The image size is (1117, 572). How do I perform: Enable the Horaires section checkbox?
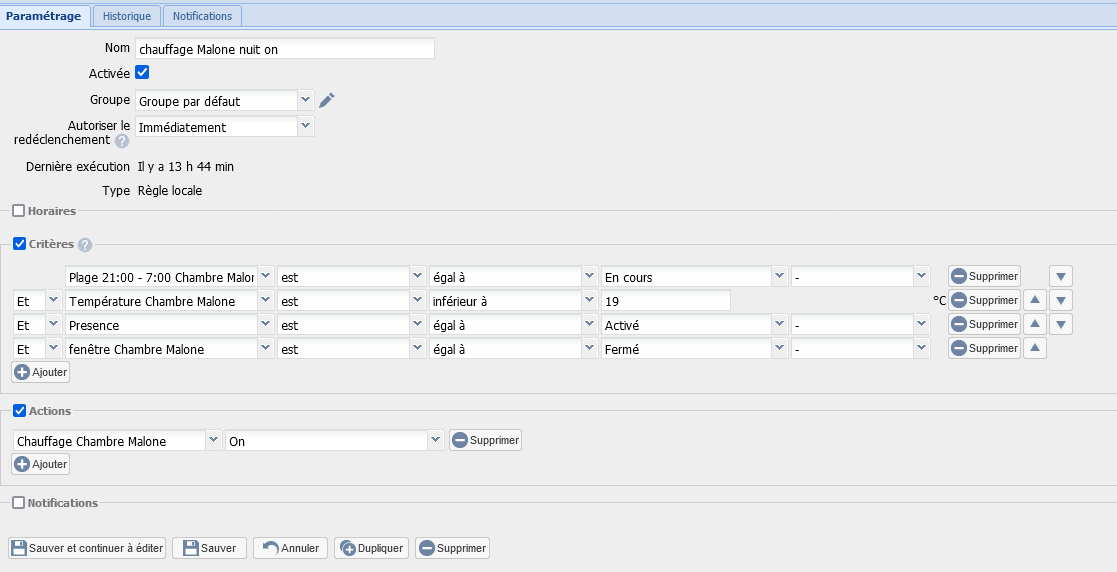point(19,211)
